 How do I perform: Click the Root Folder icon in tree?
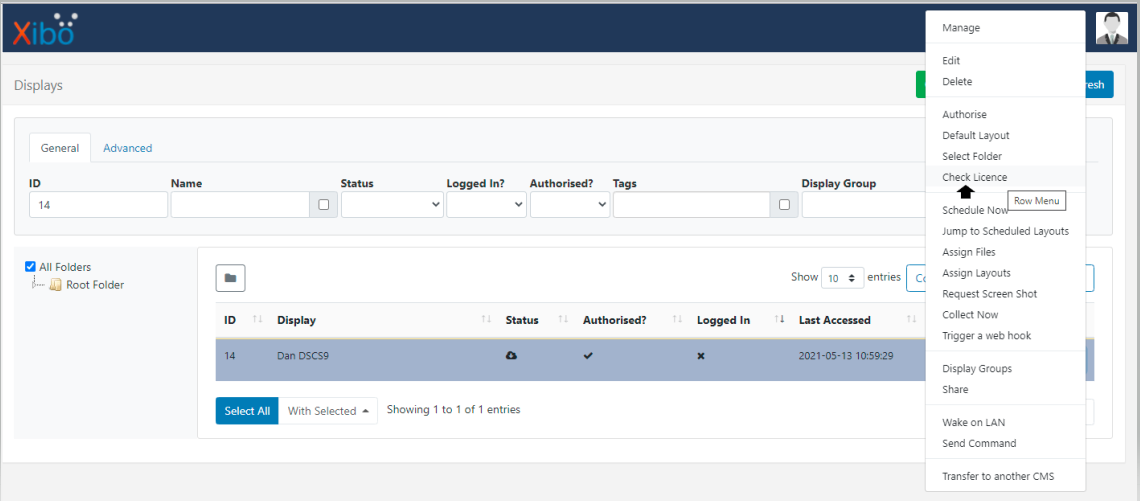click(56, 285)
